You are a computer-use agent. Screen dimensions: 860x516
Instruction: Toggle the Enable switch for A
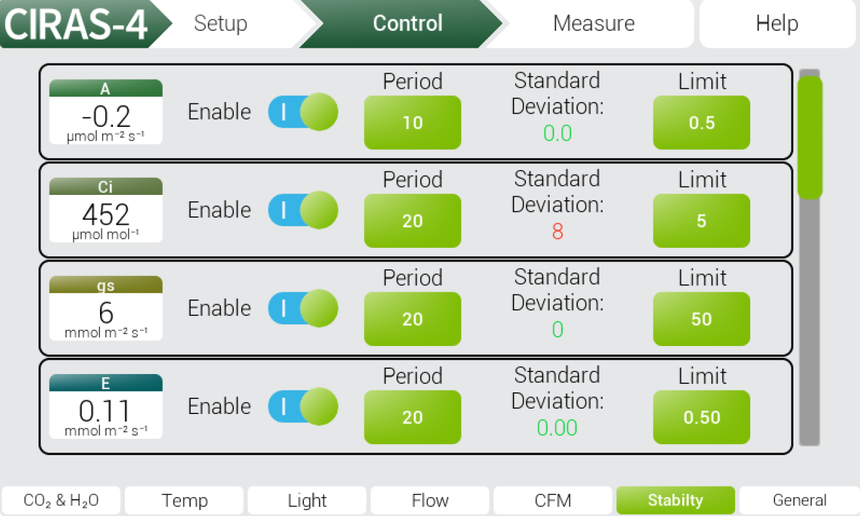(x=302, y=112)
